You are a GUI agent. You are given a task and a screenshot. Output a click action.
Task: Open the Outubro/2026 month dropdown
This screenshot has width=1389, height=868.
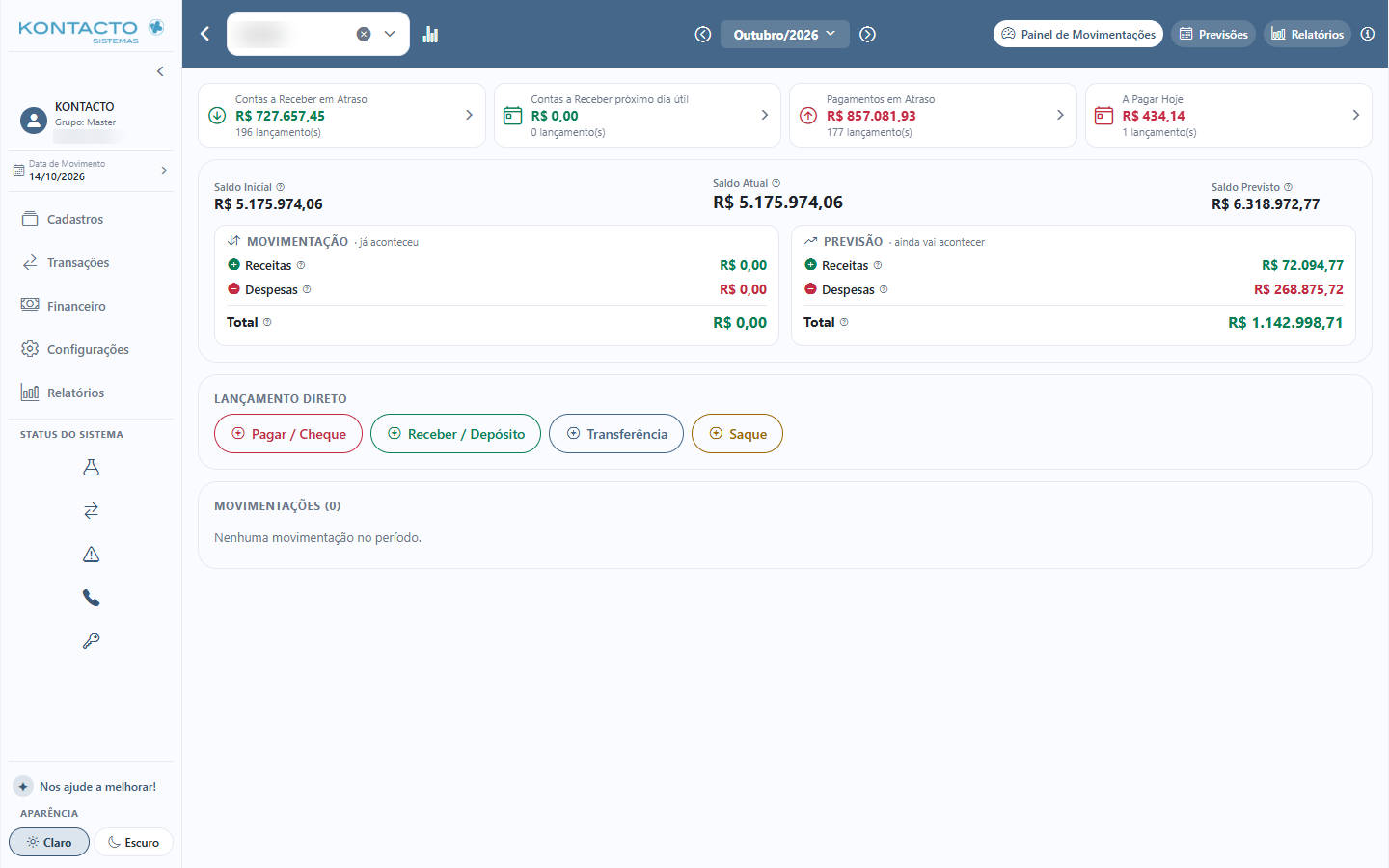tap(785, 35)
